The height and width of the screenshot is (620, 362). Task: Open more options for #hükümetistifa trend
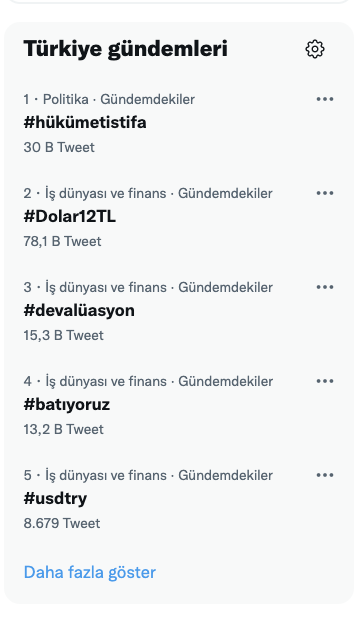click(x=325, y=99)
